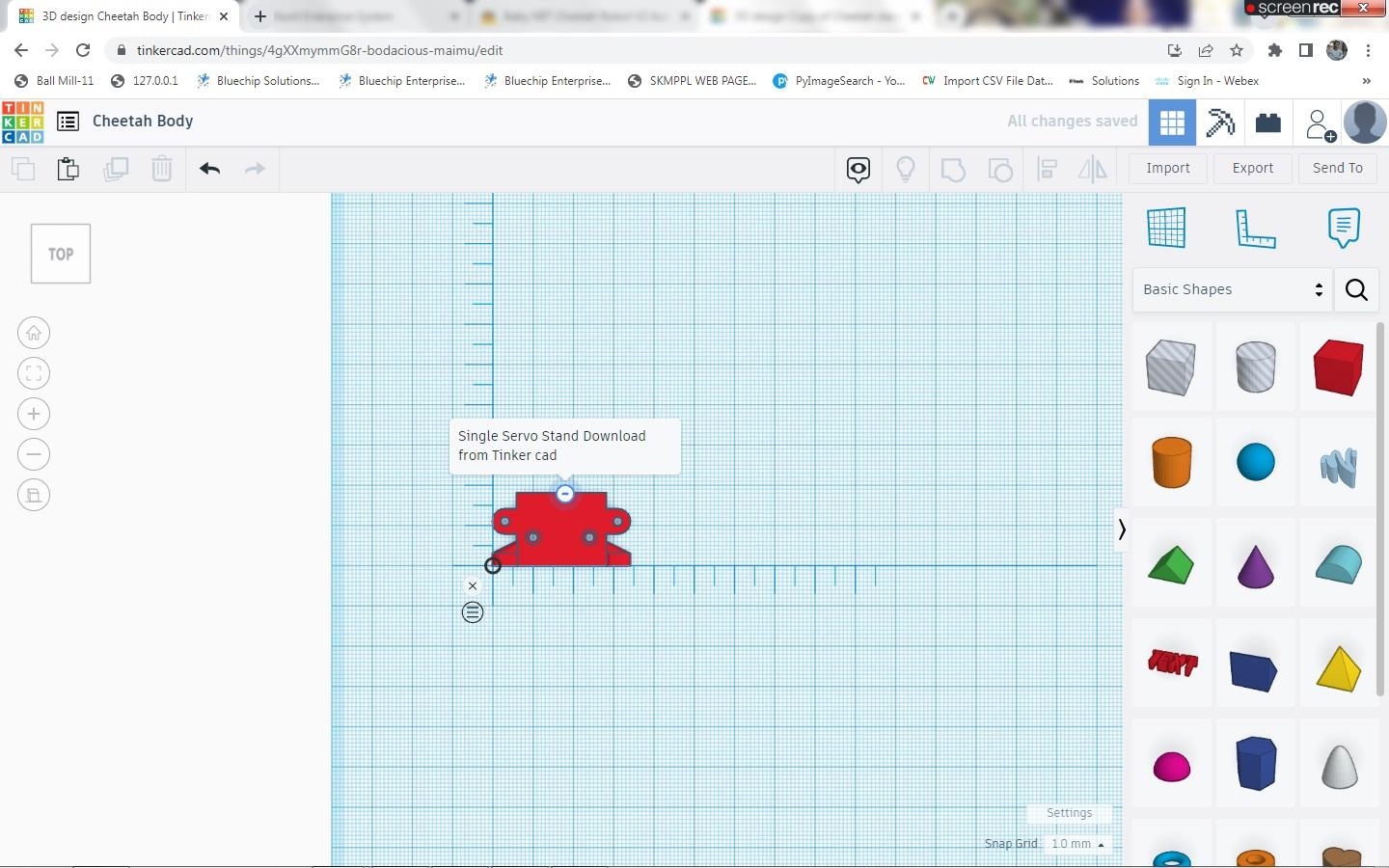Viewport: 1389px width, 868px height.
Task: Collapse the note marker on servo stand
Action: click(565, 494)
